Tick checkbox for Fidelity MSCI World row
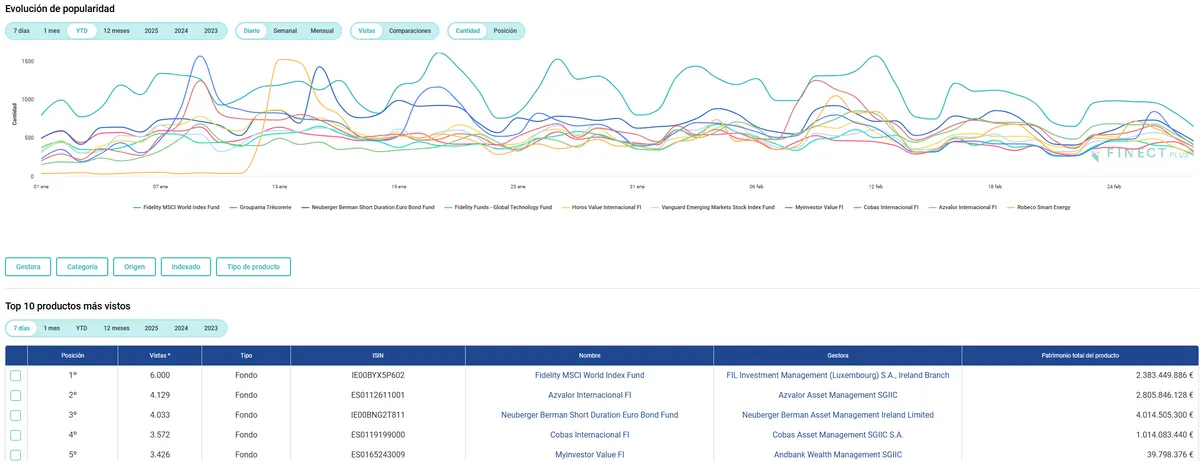 tap(16, 375)
